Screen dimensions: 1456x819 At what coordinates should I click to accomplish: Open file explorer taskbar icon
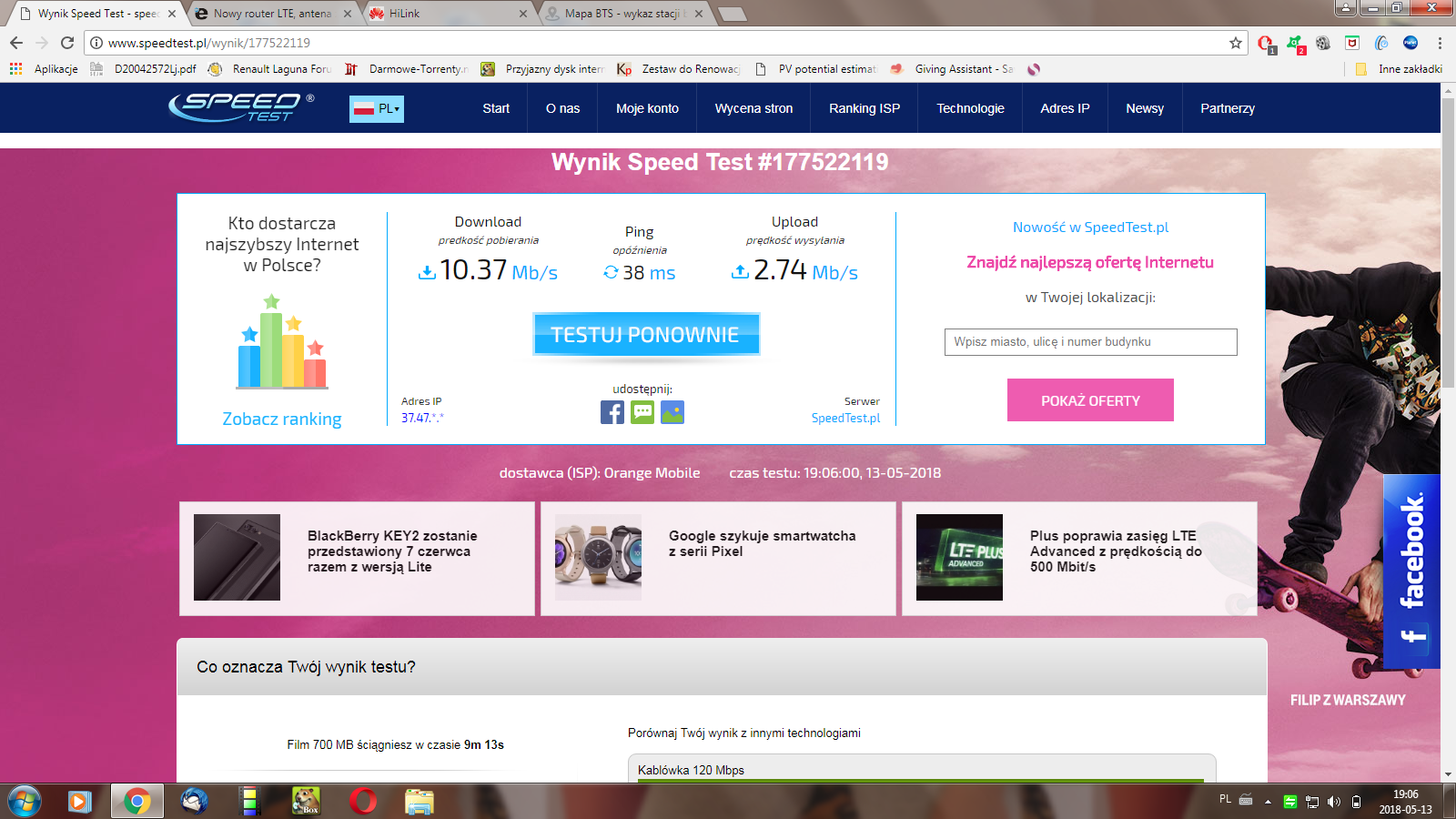click(x=420, y=801)
